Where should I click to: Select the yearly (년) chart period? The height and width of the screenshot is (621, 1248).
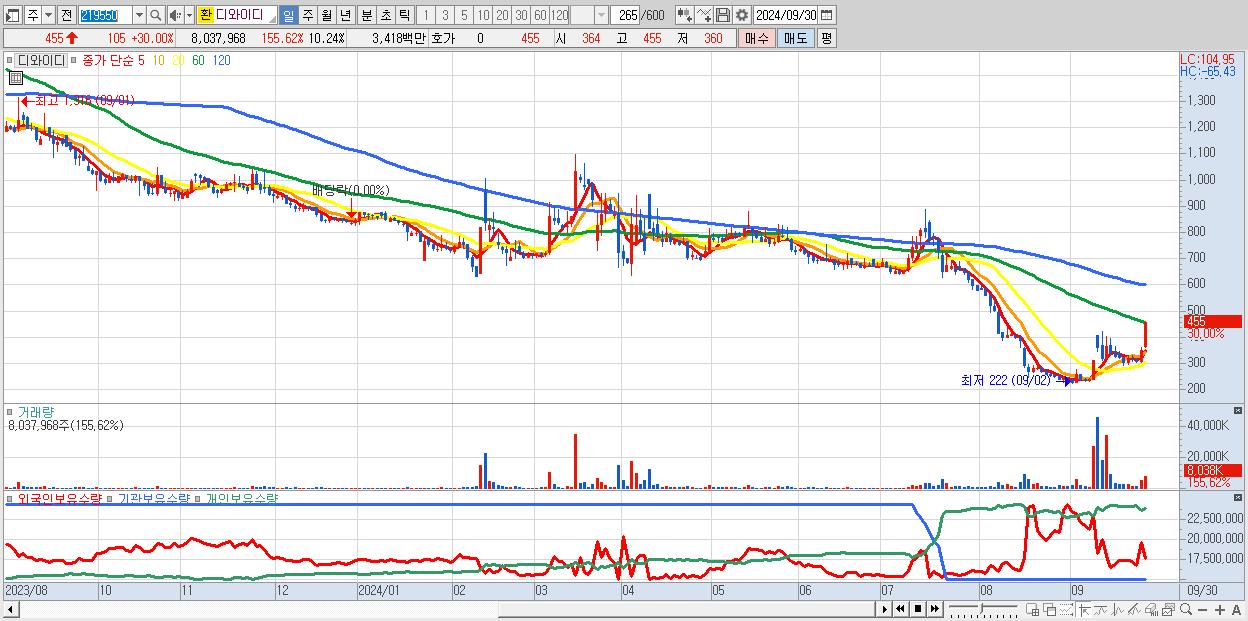345,15
